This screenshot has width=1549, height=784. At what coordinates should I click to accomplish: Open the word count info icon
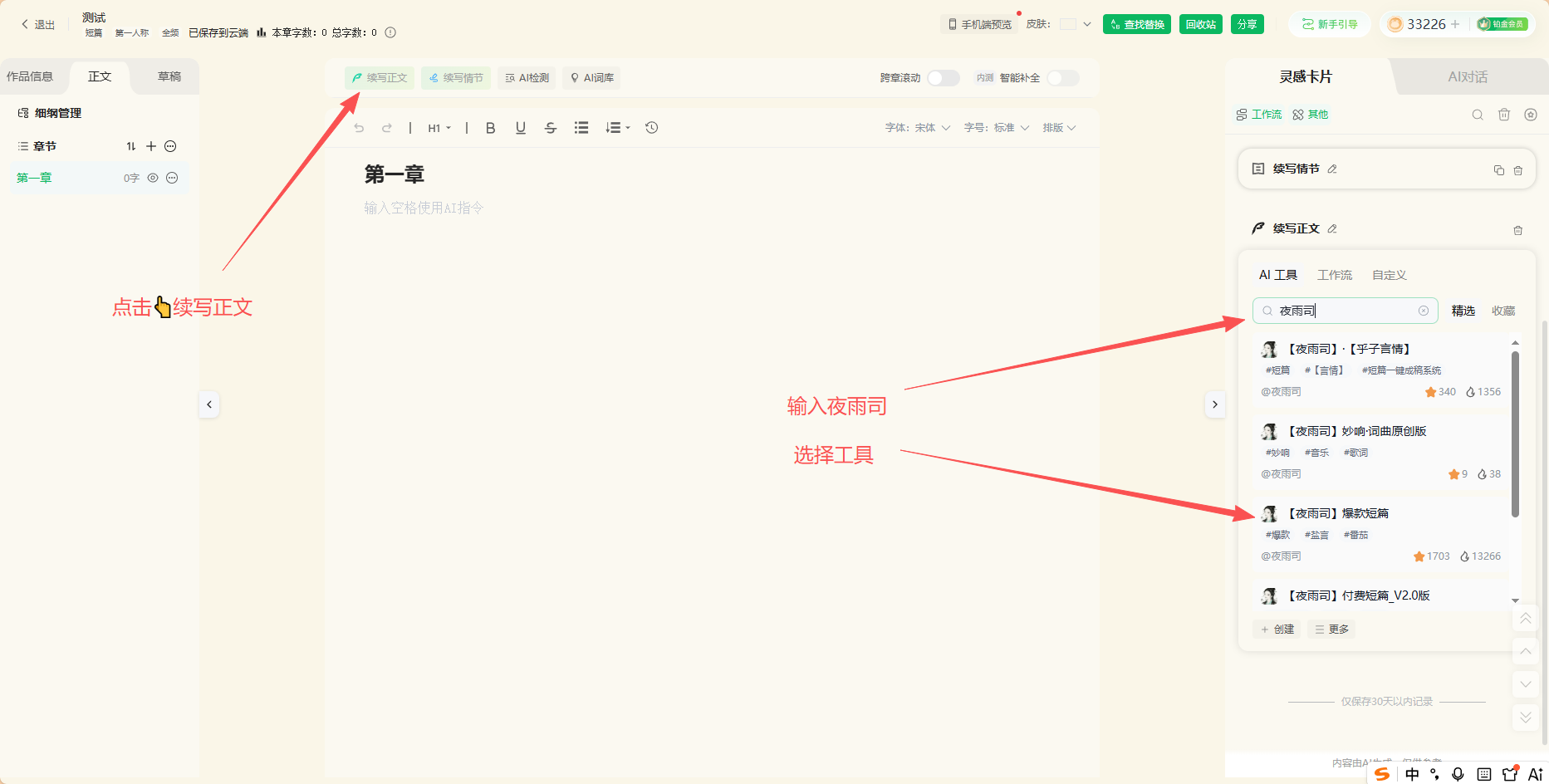390,32
